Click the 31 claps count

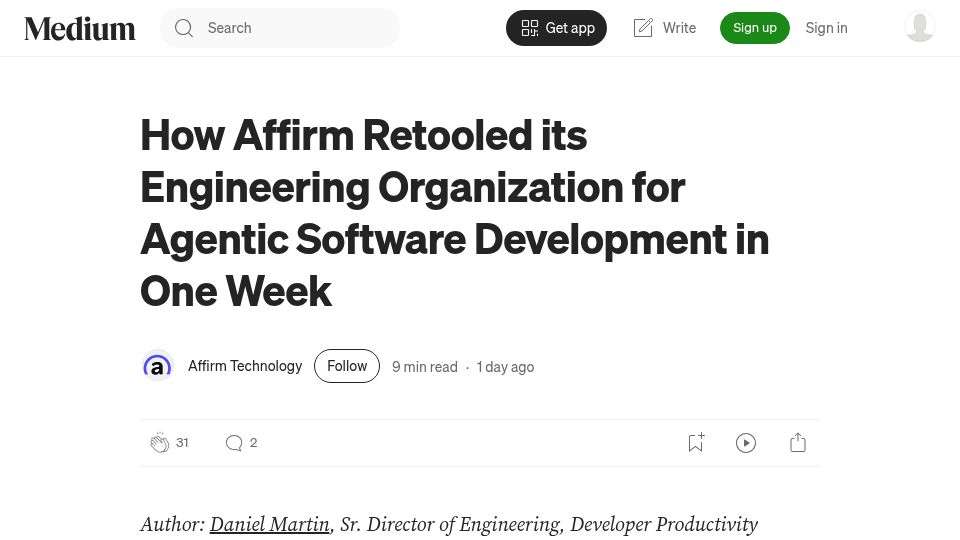tap(182, 443)
